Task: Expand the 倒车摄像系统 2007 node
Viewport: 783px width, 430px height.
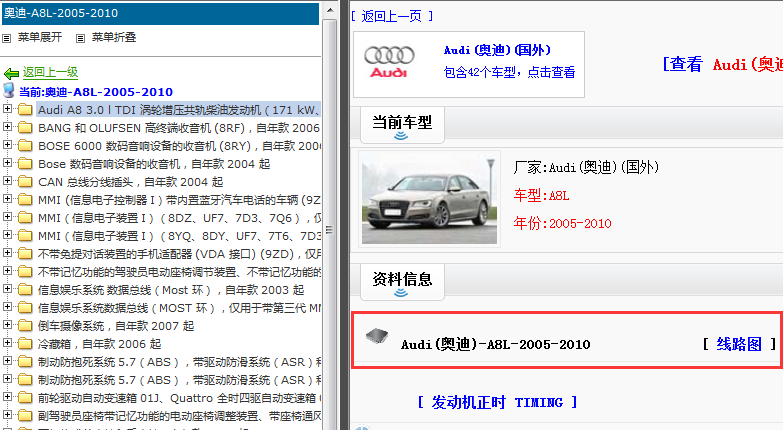Action: click(7, 324)
